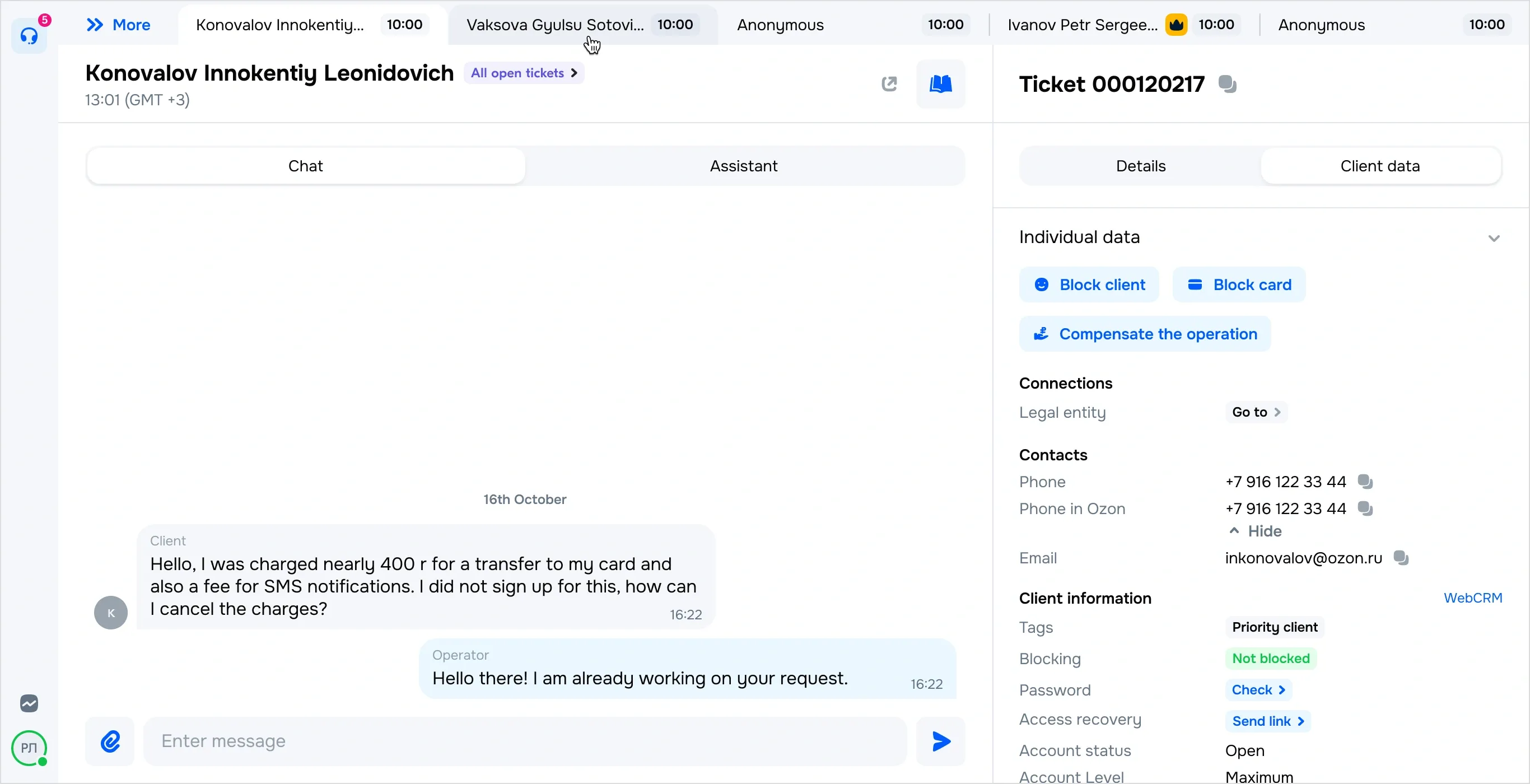Click the operator reply message bubble
The height and width of the screenshot is (784, 1530).
click(x=687, y=669)
